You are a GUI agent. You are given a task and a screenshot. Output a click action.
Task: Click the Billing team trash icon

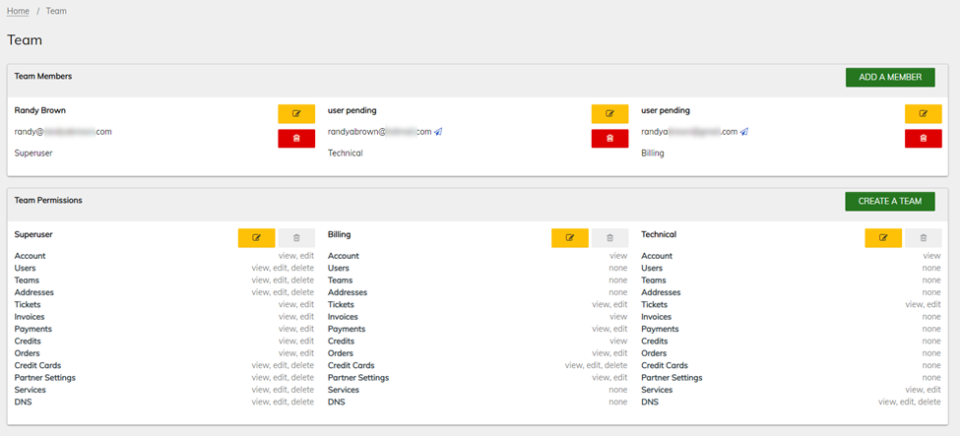[609, 238]
